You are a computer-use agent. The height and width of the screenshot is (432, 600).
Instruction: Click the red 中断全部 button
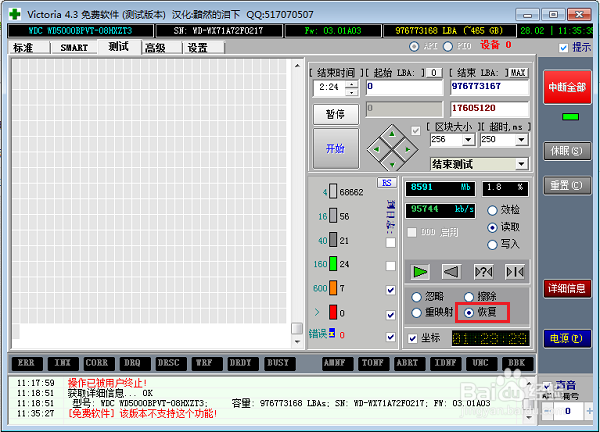coord(567,87)
